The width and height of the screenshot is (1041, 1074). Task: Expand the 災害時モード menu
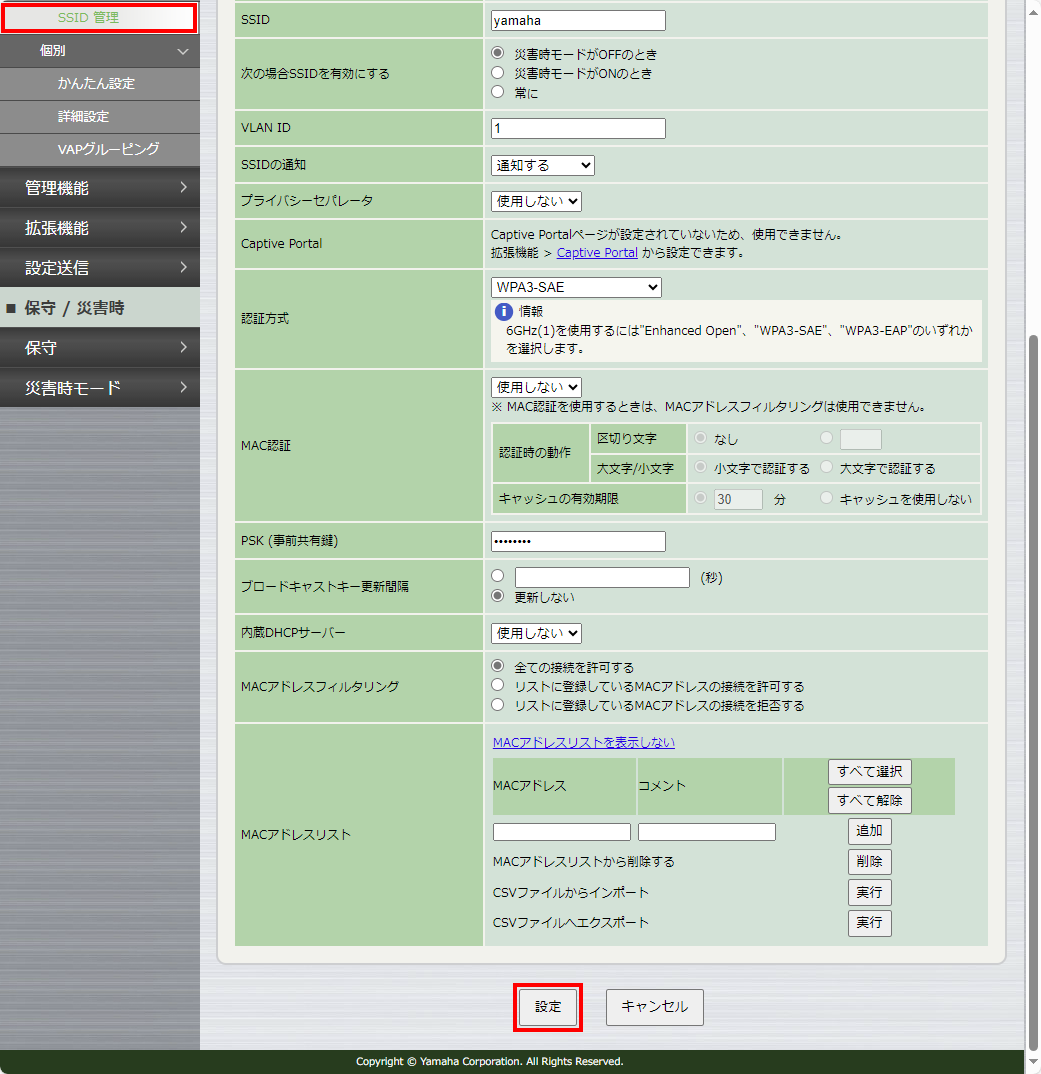[x=100, y=387]
